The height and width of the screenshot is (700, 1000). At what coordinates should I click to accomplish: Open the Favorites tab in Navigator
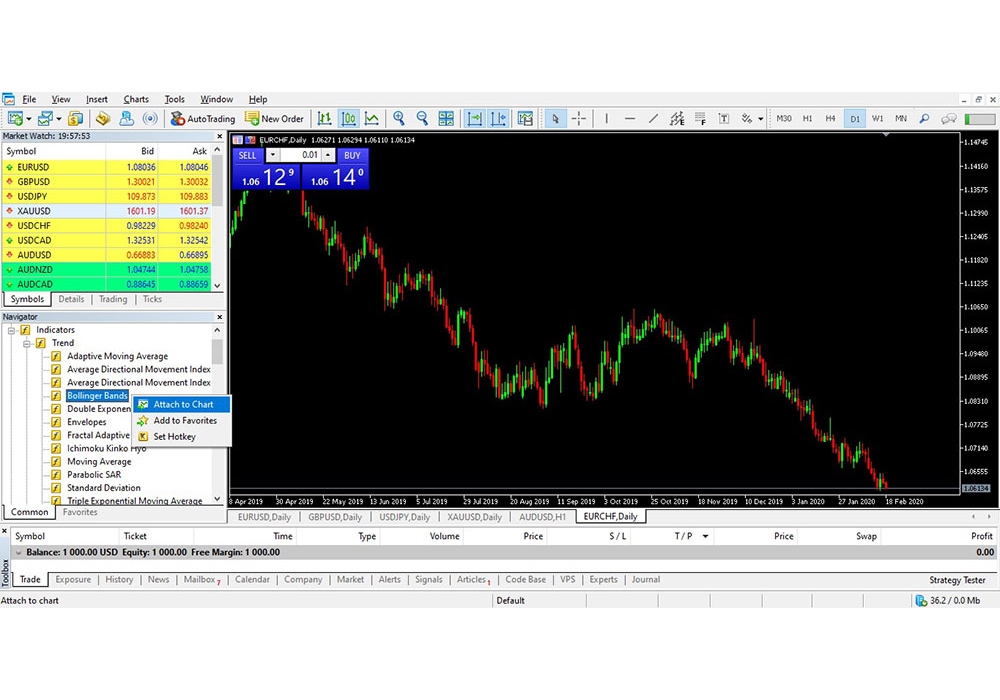tap(80, 512)
